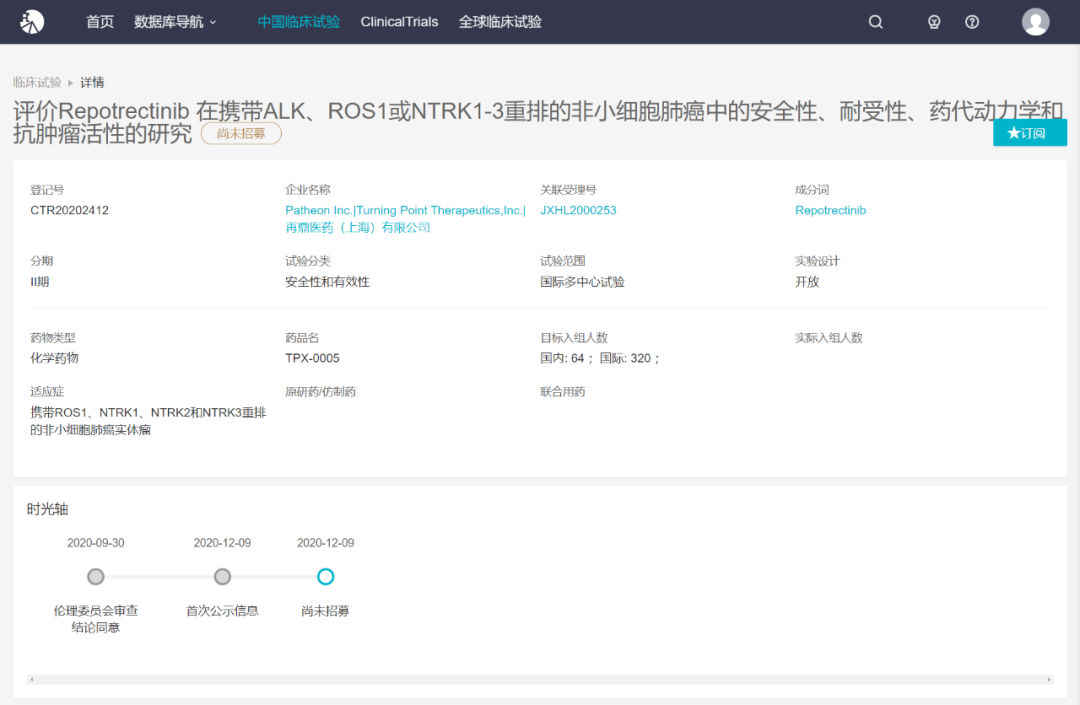The image size is (1080, 705).
Task: Click the 实际入组人数 field label
Action: [x=829, y=337]
